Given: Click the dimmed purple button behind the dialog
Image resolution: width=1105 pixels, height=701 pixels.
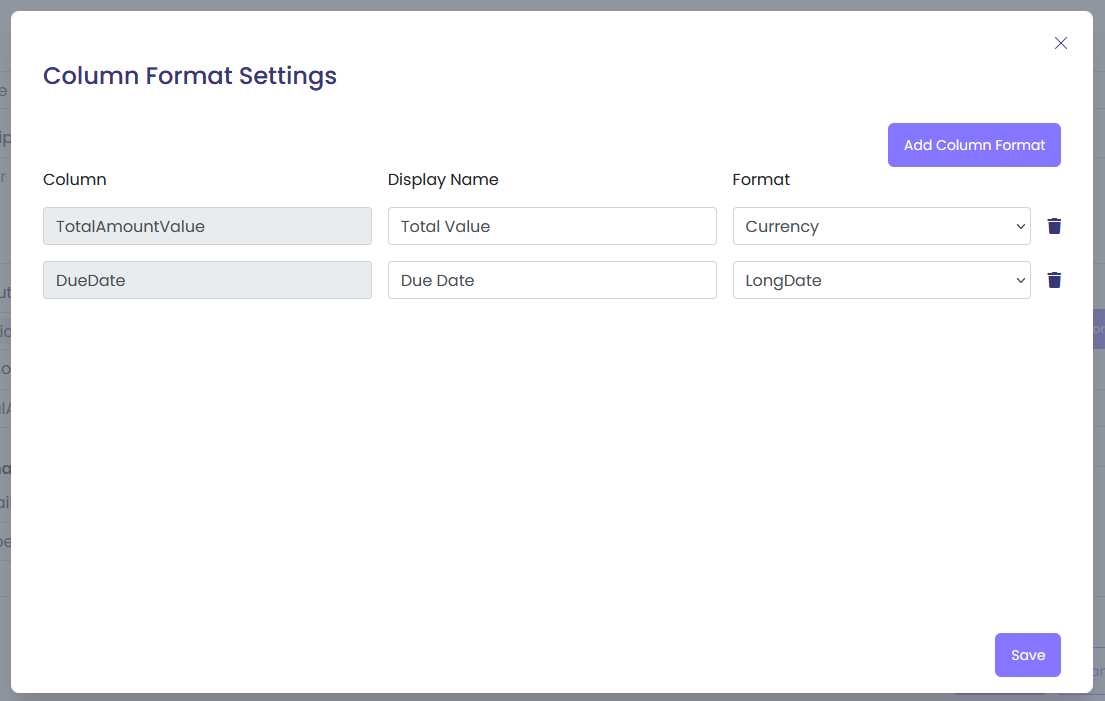Looking at the screenshot, I should click(1099, 328).
